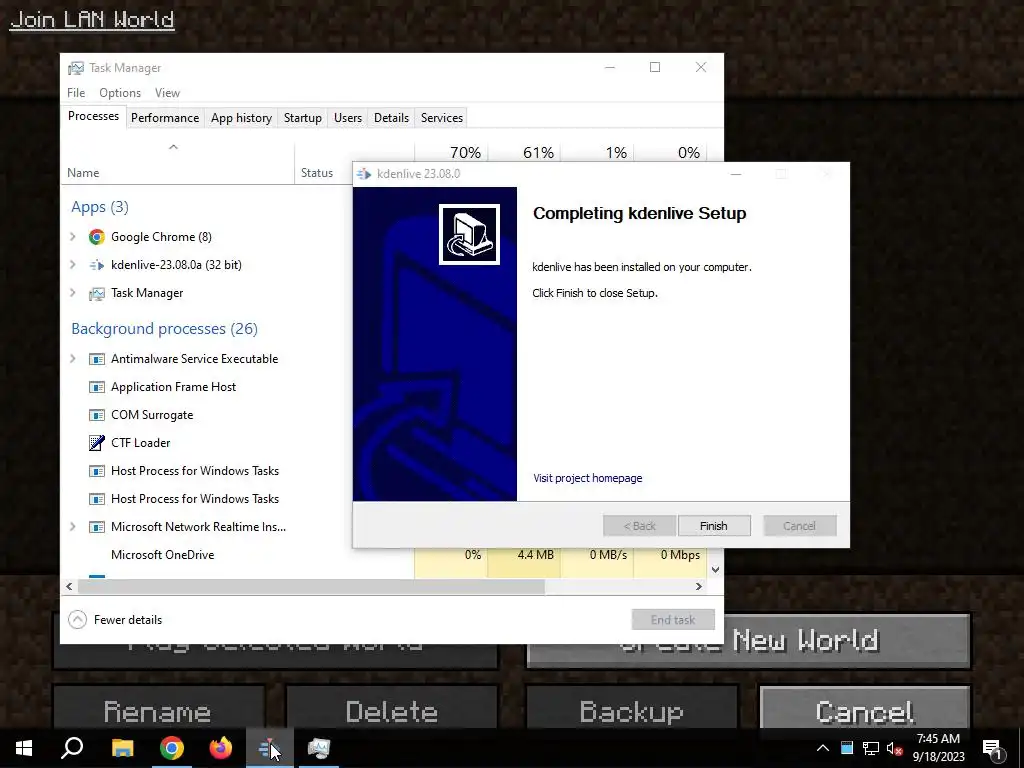Select the Task Manager taskbar icon
Viewport: 1024px width, 768px height.
pos(319,748)
